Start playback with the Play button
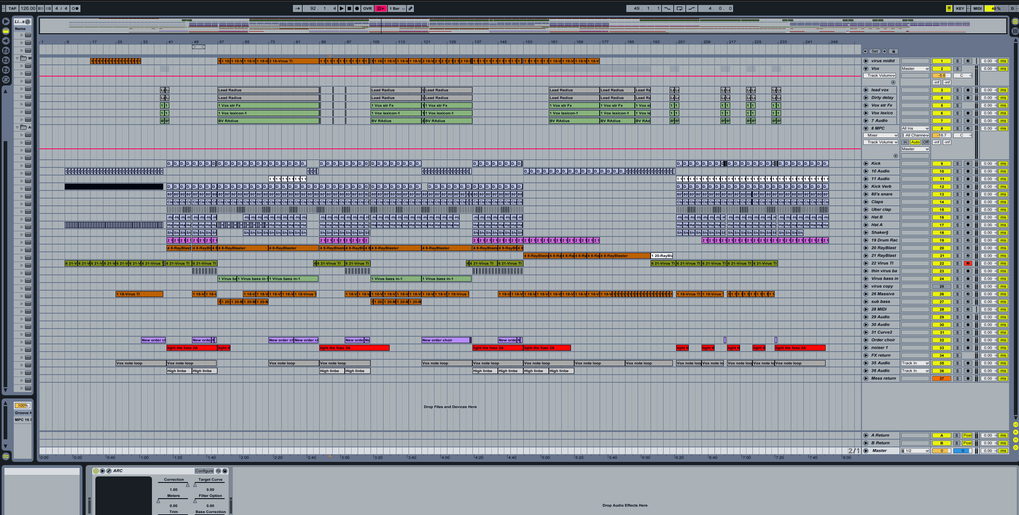 coord(342,8)
